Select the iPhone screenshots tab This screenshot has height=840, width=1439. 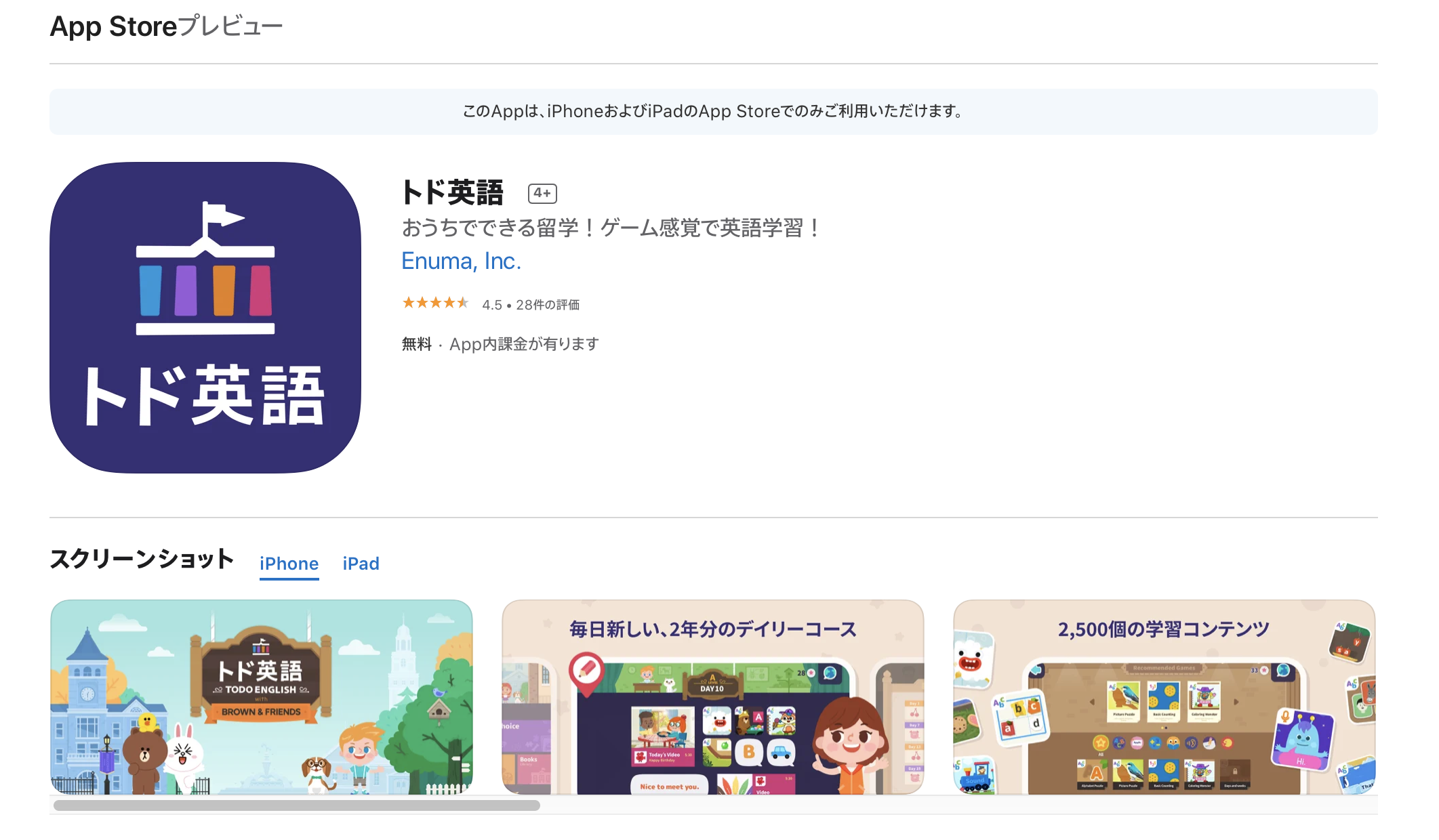point(289,564)
